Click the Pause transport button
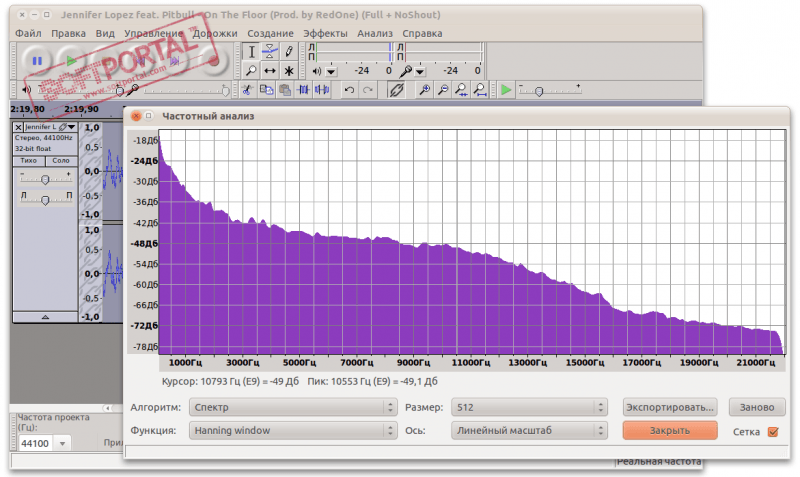This screenshot has height=477, width=800. (37, 61)
